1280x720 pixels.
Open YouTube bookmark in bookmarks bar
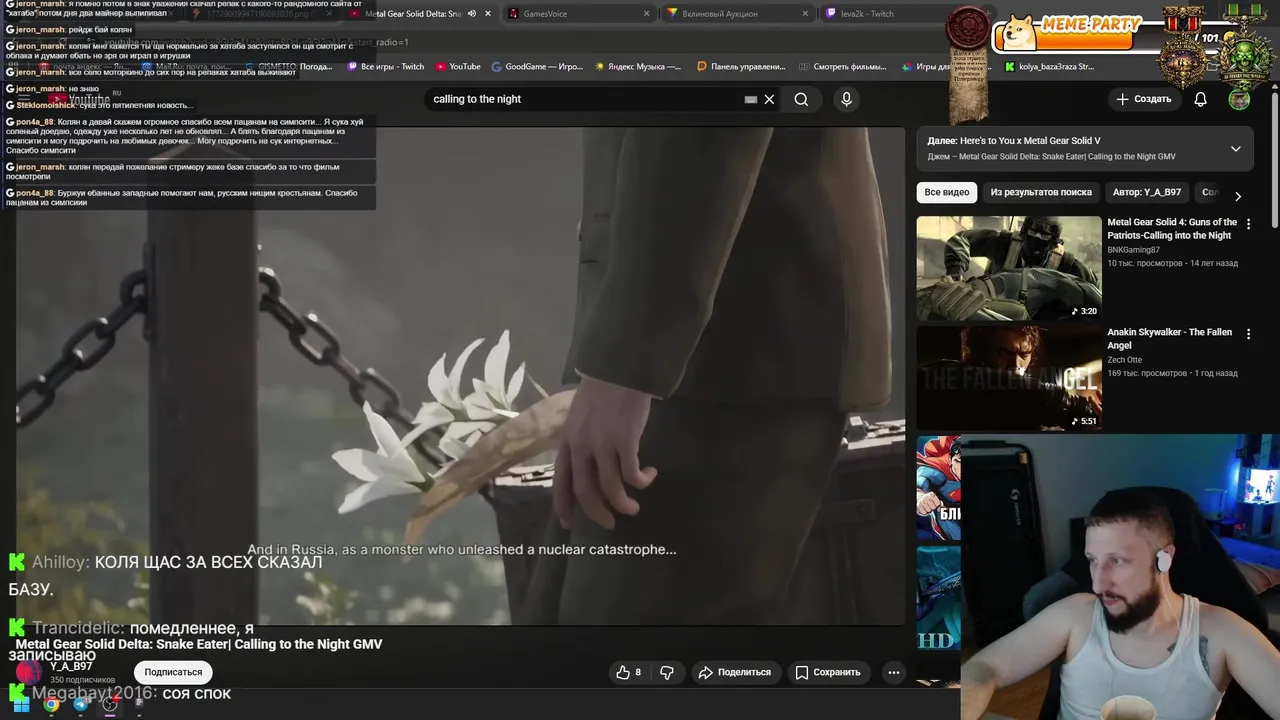[x=458, y=67]
